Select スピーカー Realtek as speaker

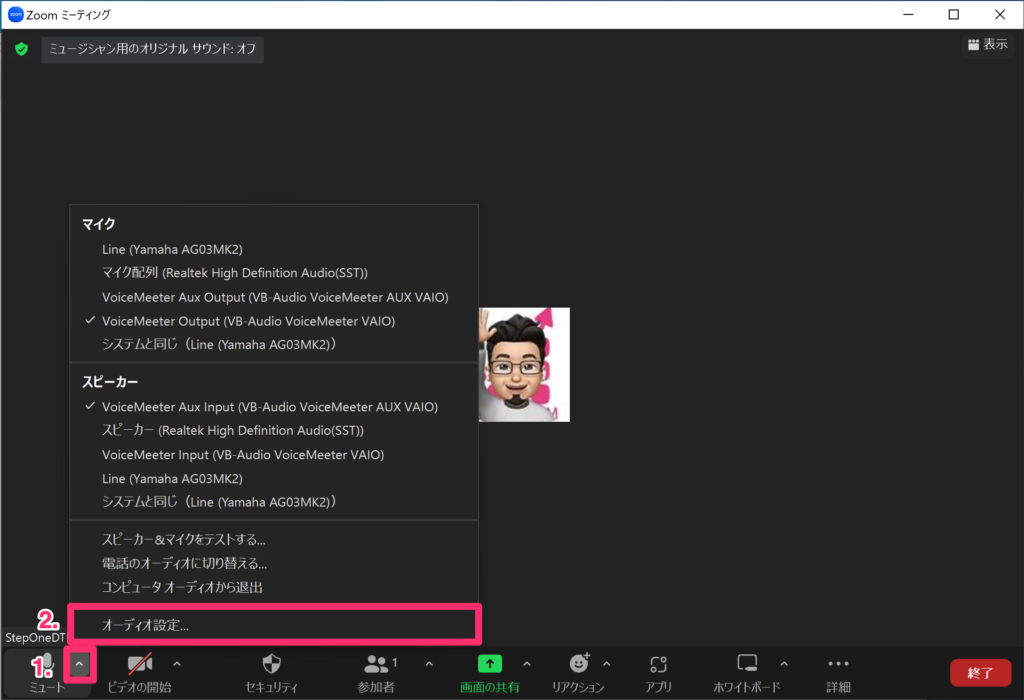[x=274, y=430]
